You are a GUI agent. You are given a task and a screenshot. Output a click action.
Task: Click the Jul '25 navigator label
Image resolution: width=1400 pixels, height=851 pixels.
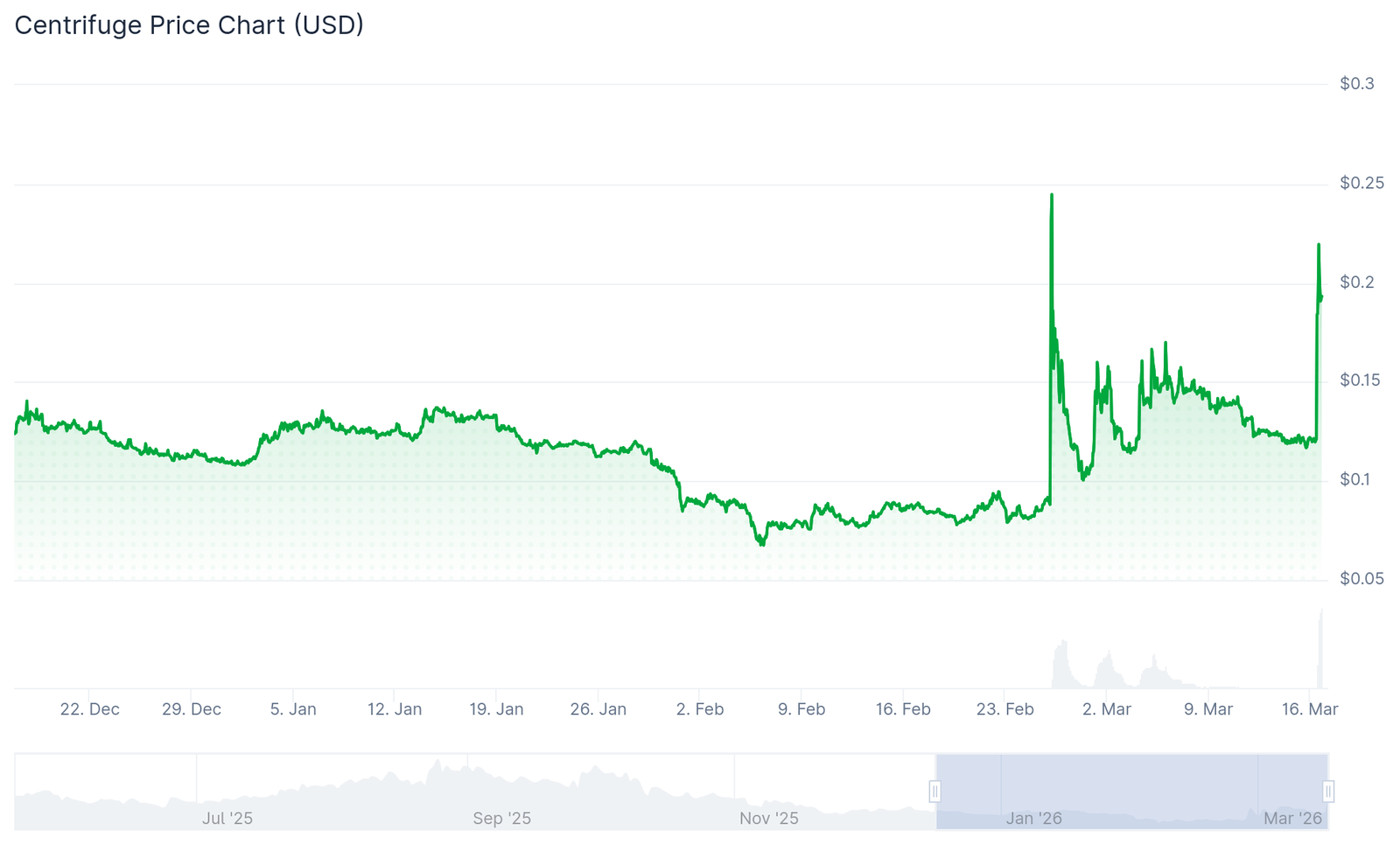click(x=227, y=819)
